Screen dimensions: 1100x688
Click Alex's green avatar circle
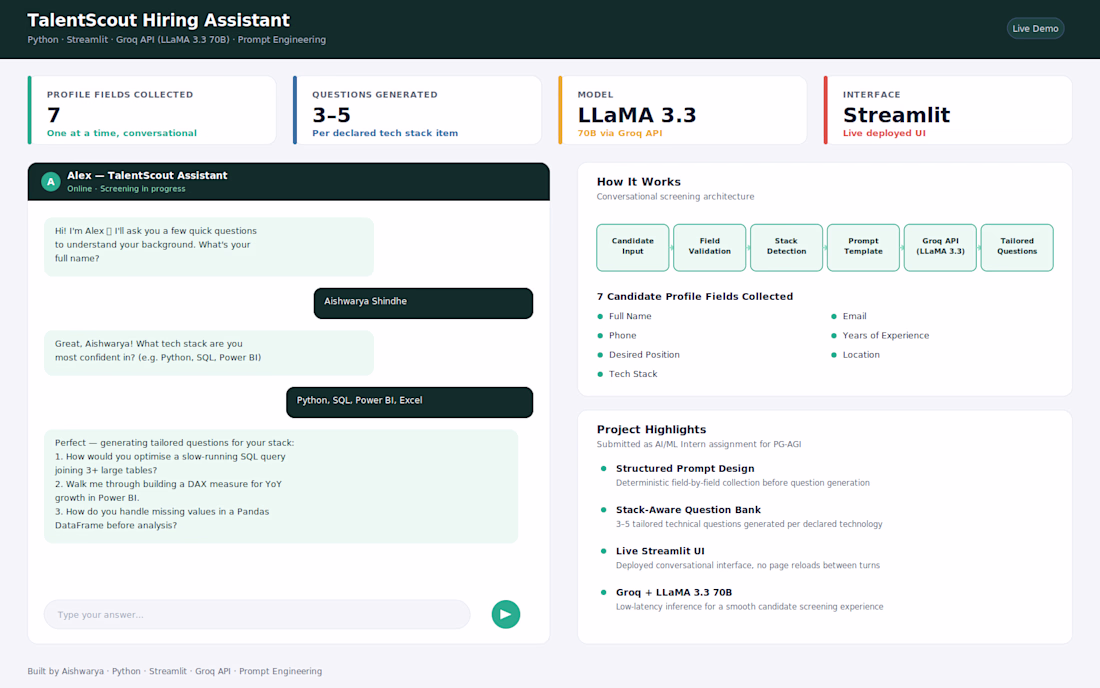point(51,182)
